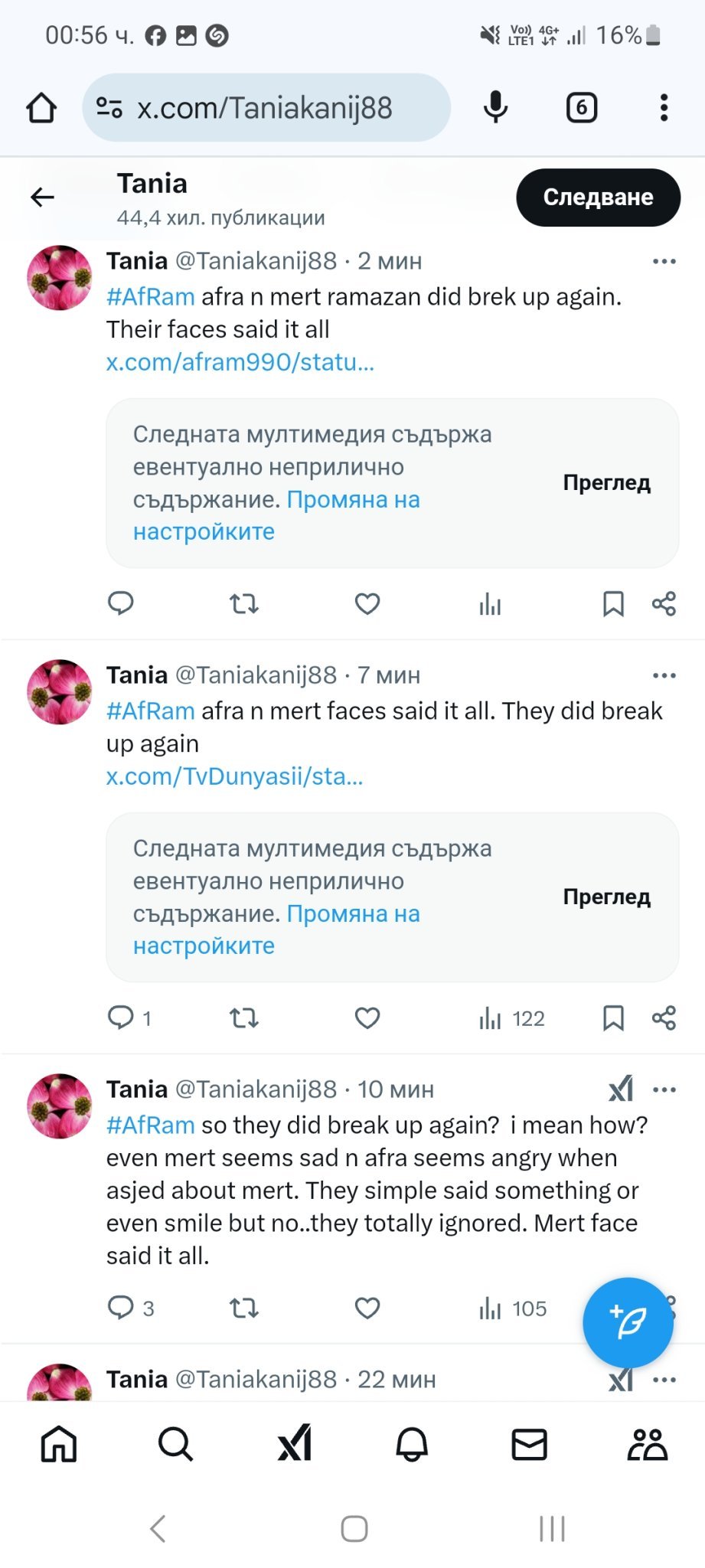Screen dimensions: 705x1568
Task: Open more options for 7 мин post
Action: 664,675
